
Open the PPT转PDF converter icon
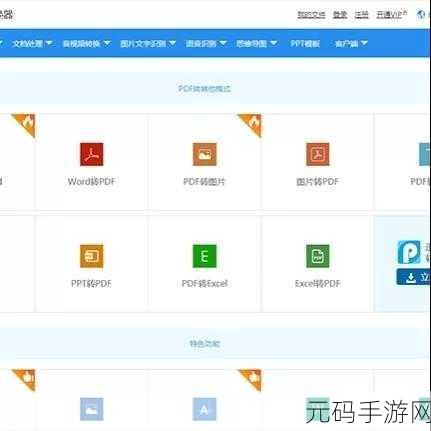coord(92,256)
